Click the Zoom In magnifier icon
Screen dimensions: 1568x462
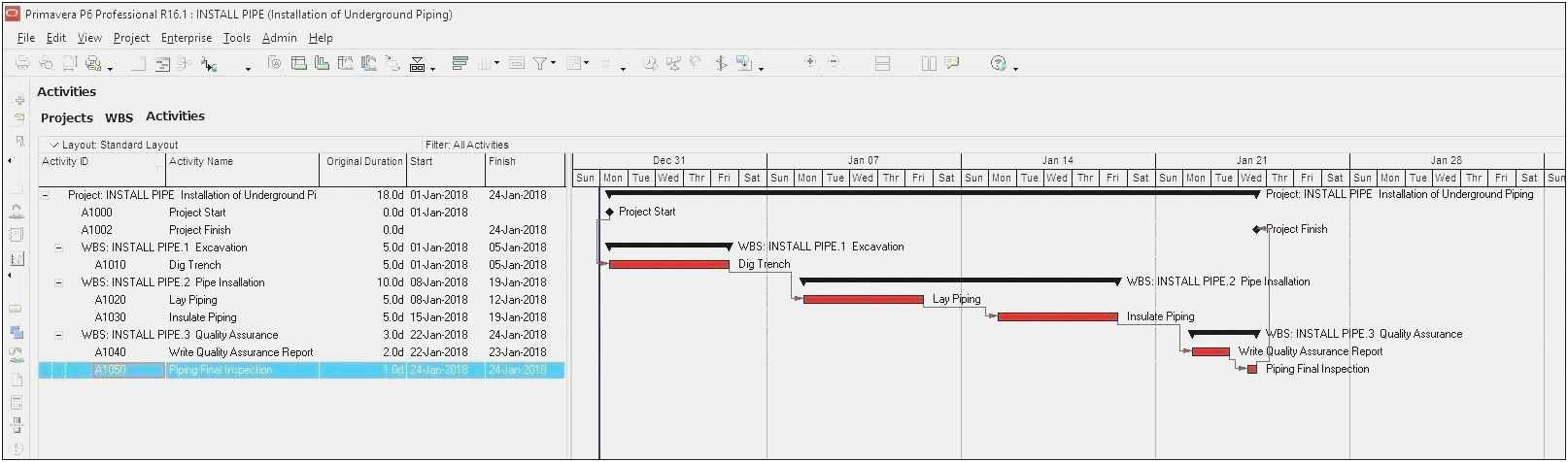[809, 61]
